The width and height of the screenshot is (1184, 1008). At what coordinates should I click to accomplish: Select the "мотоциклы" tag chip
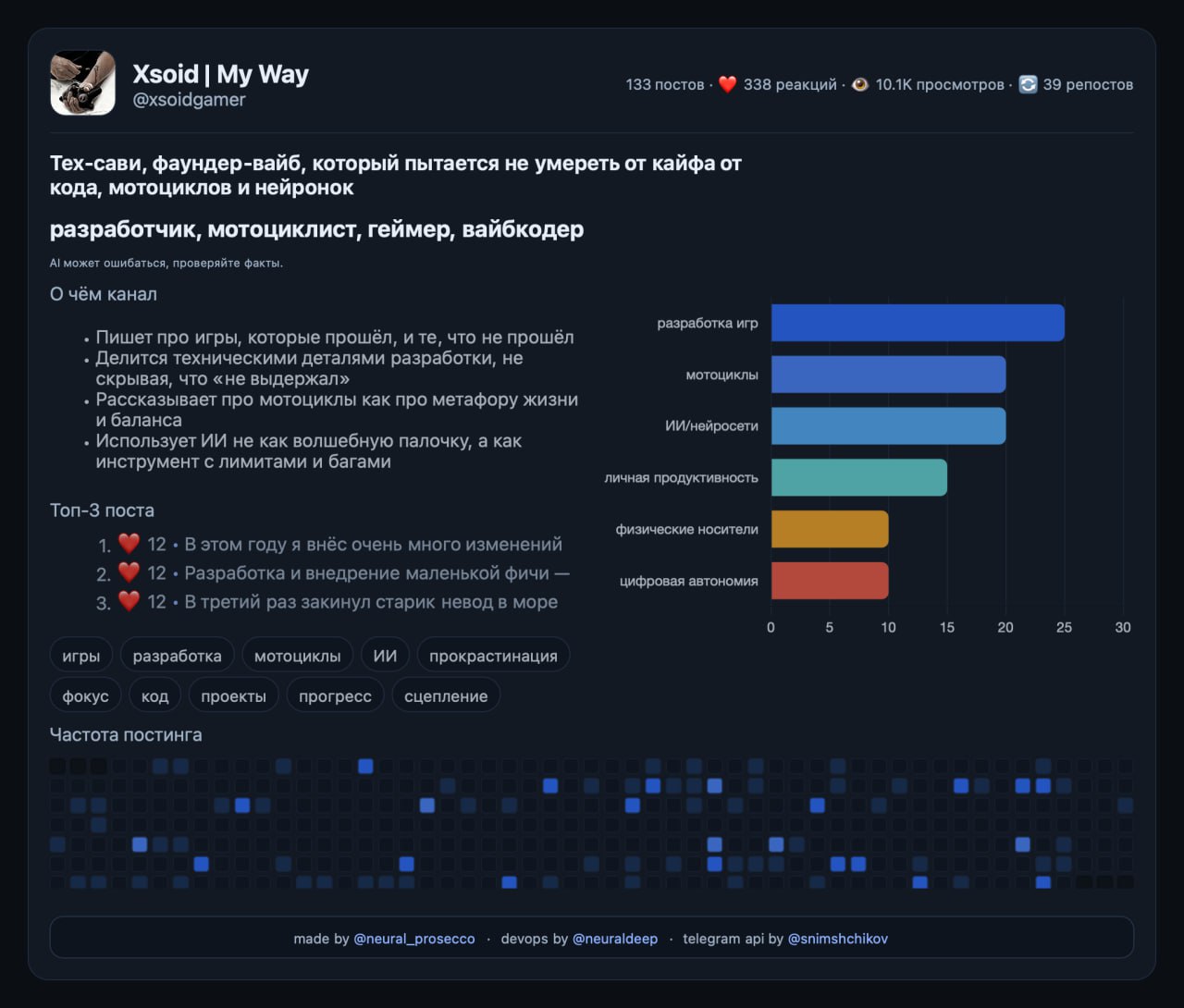click(x=297, y=656)
